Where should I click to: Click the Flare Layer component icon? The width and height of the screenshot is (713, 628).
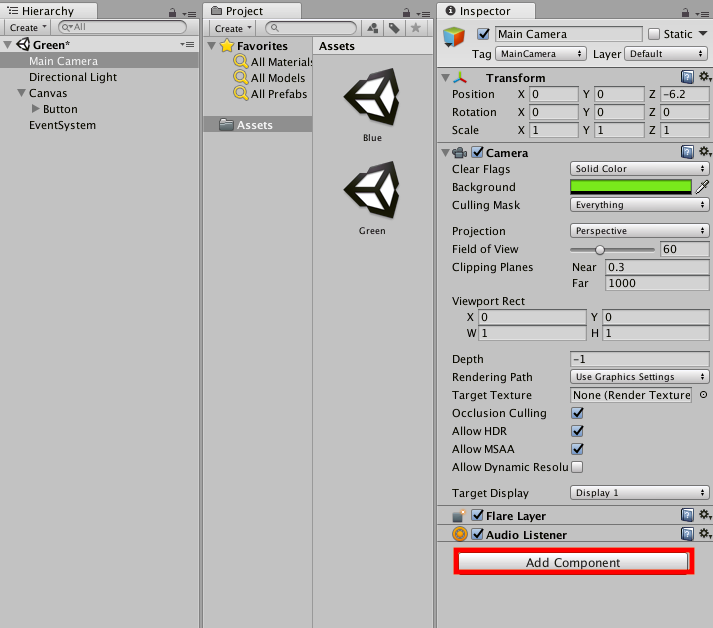point(459,516)
